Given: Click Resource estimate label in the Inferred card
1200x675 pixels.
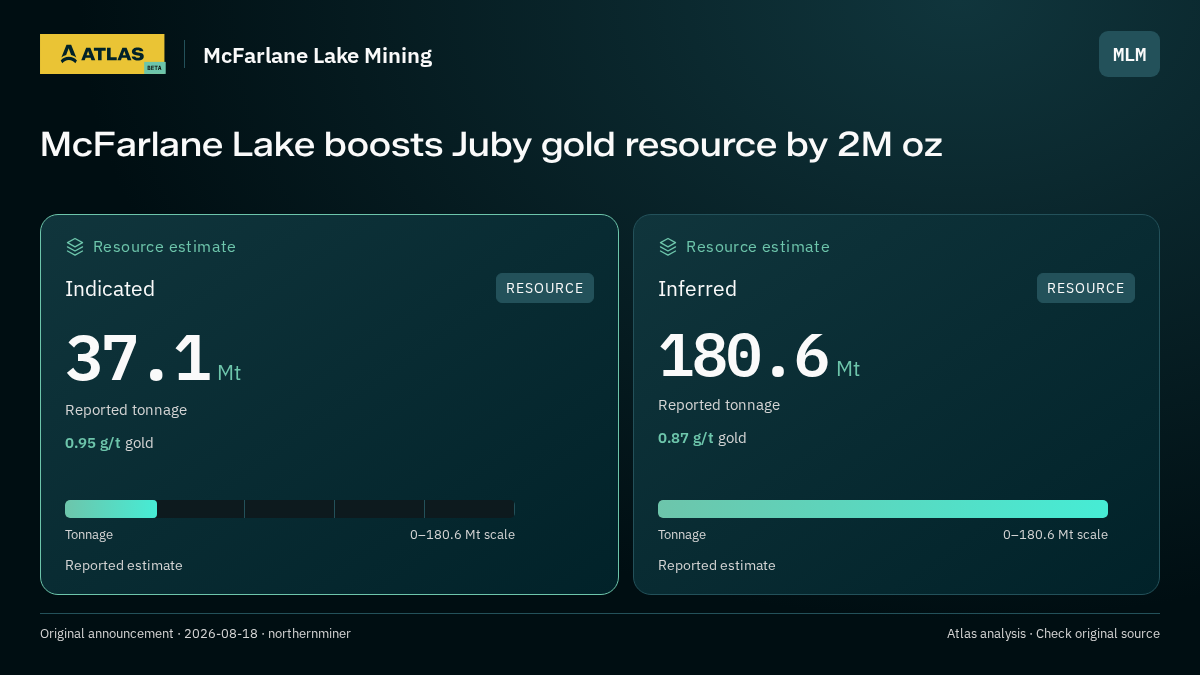Looking at the screenshot, I should pyautogui.click(x=757, y=247).
